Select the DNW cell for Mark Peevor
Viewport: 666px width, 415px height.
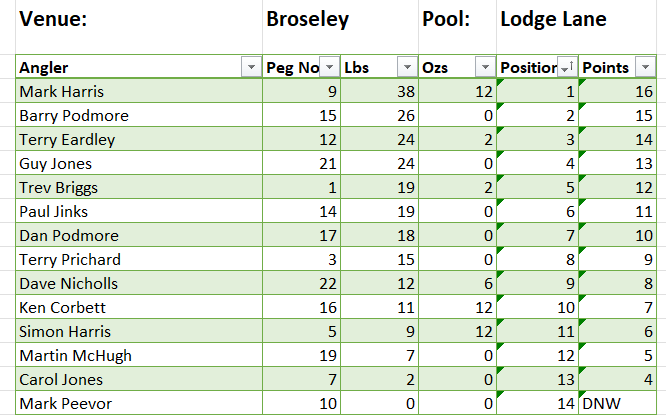tap(622, 403)
